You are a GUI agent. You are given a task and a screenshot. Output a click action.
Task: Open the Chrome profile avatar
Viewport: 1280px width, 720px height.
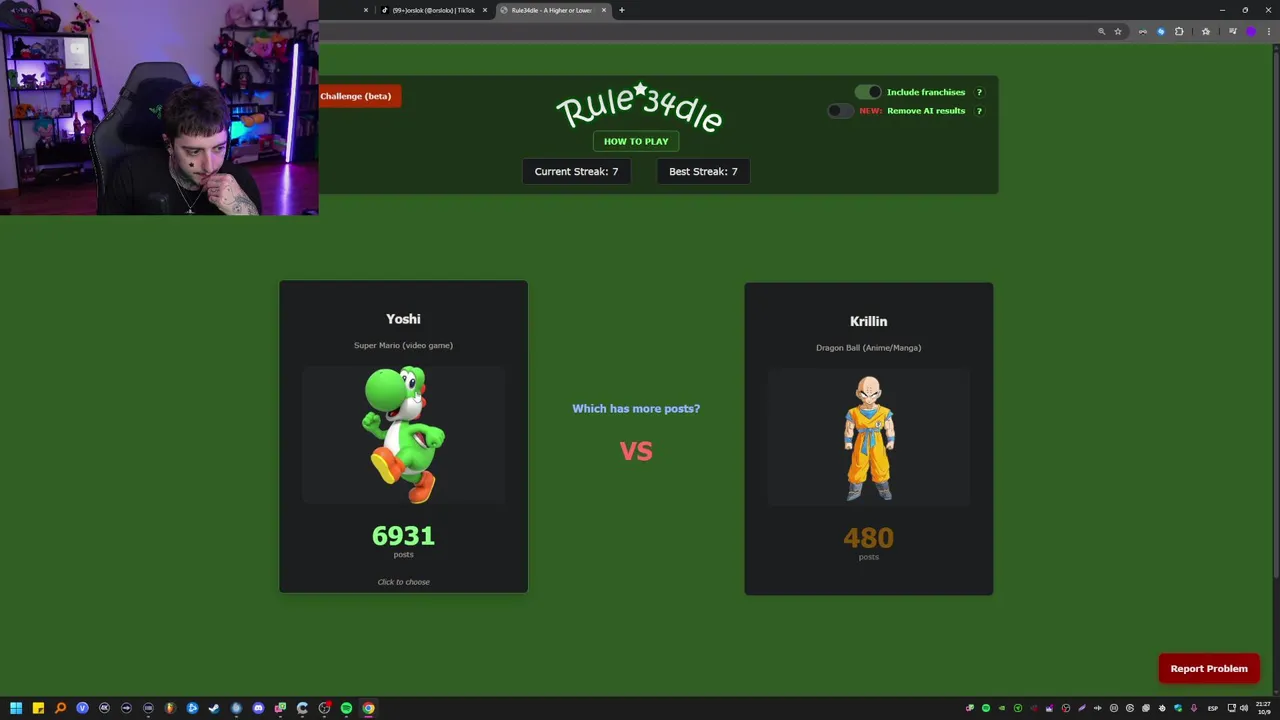(1251, 32)
